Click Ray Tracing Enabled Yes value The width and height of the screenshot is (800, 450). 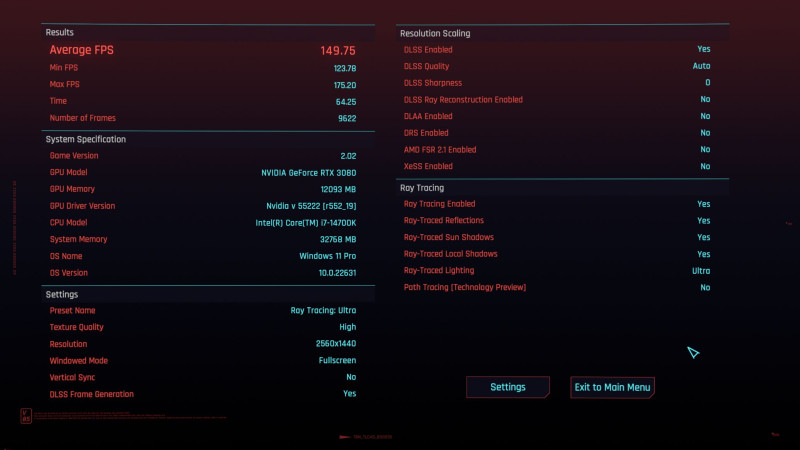click(704, 204)
